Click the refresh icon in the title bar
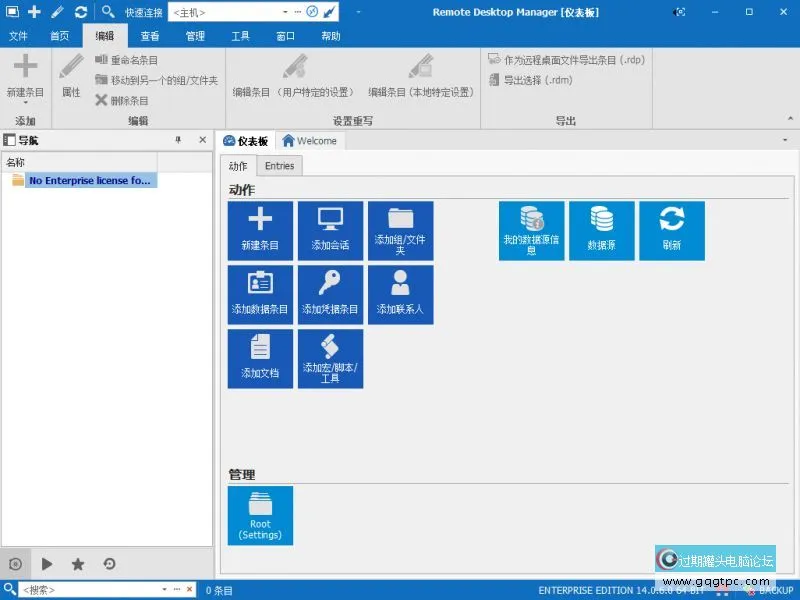 (x=81, y=12)
